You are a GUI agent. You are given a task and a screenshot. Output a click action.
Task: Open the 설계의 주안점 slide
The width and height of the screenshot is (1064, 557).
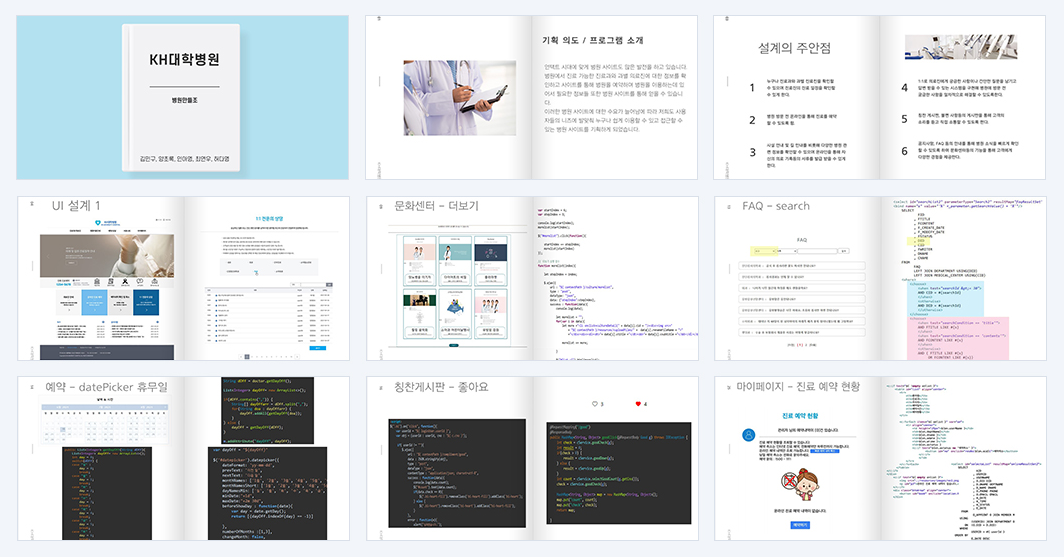(879, 98)
